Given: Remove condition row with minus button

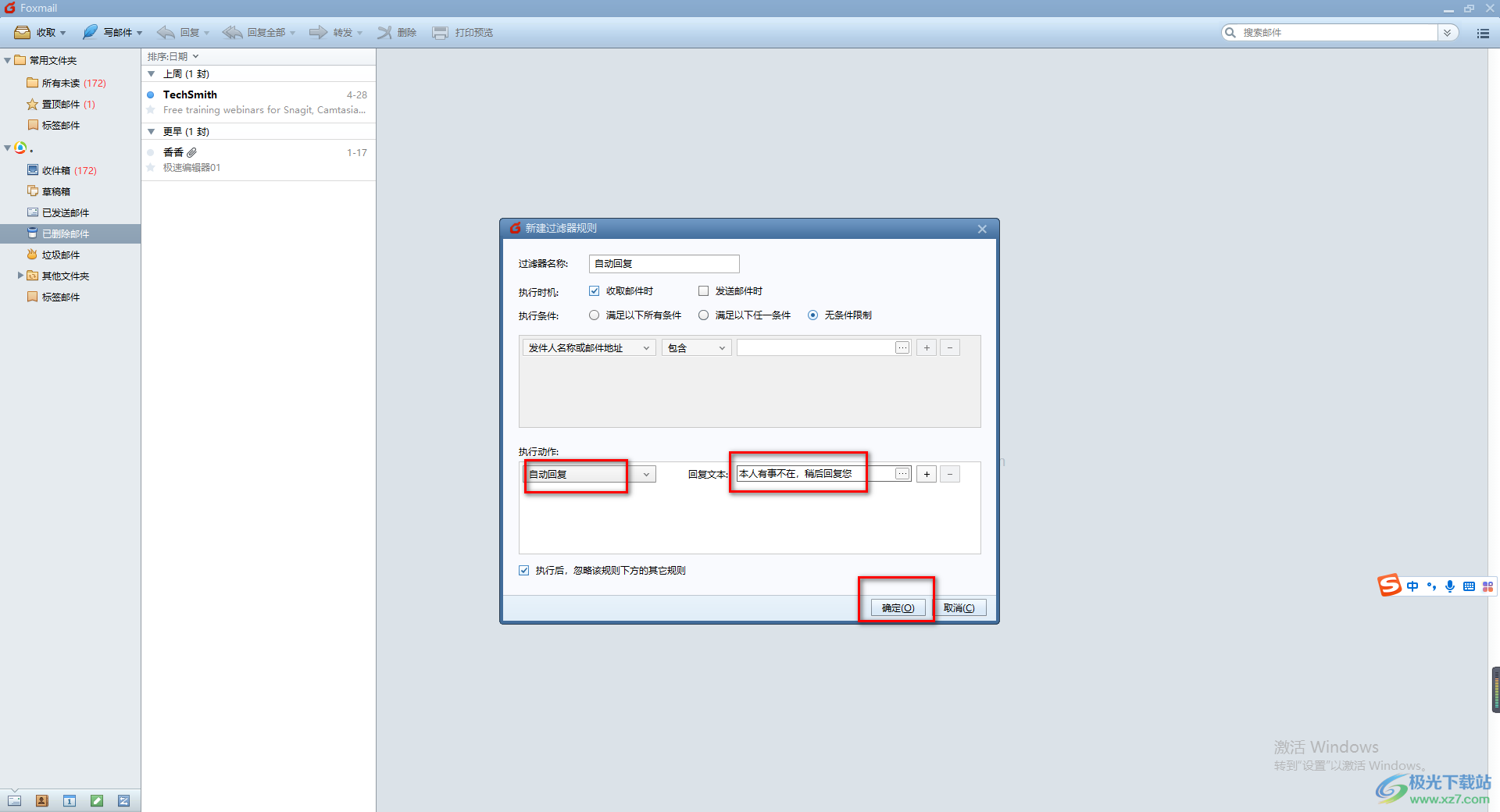Looking at the screenshot, I should (x=950, y=347).
